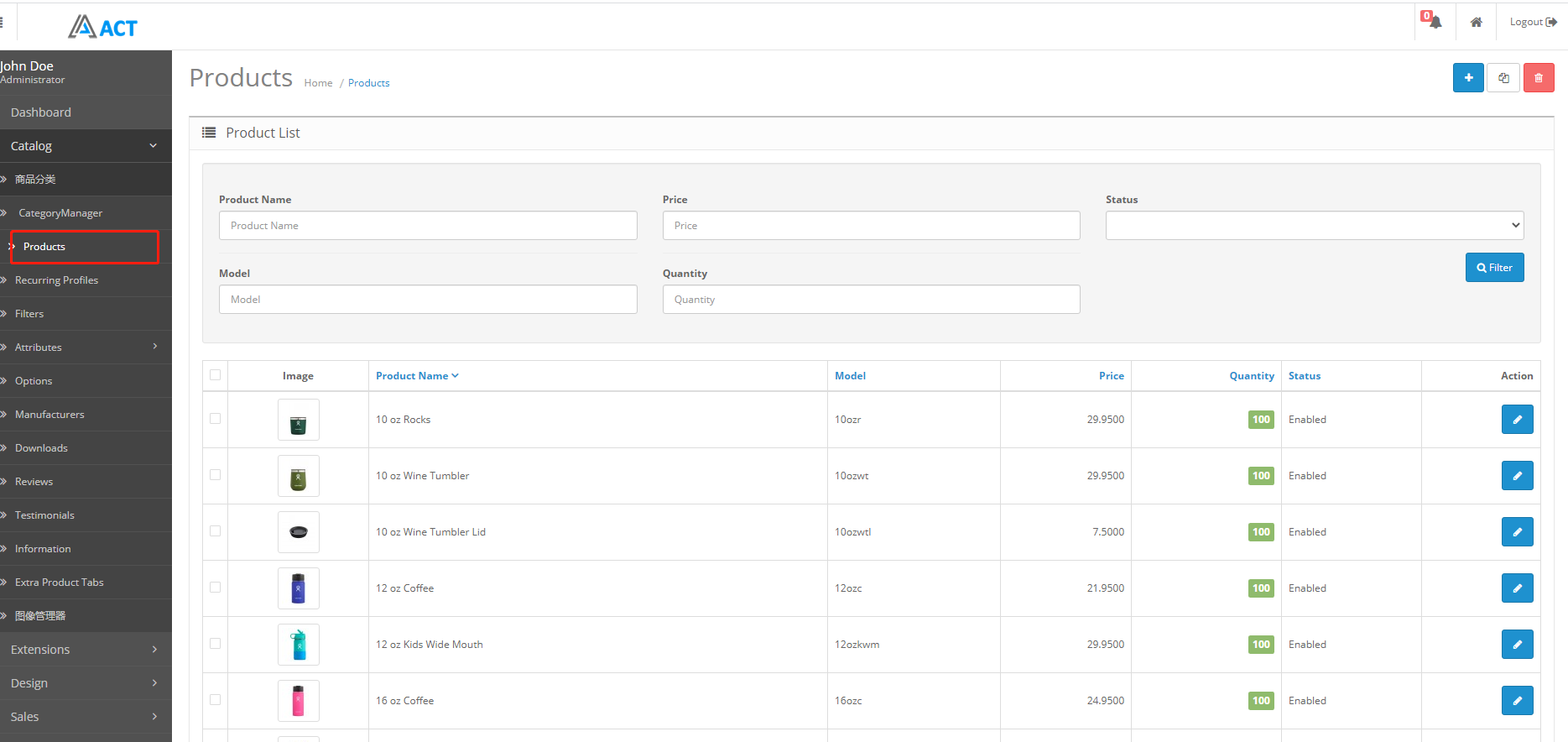The width and height of the screenshot is (1568, 742).
Task: Open Filters in the sidebar
Action: coord(86,314)
